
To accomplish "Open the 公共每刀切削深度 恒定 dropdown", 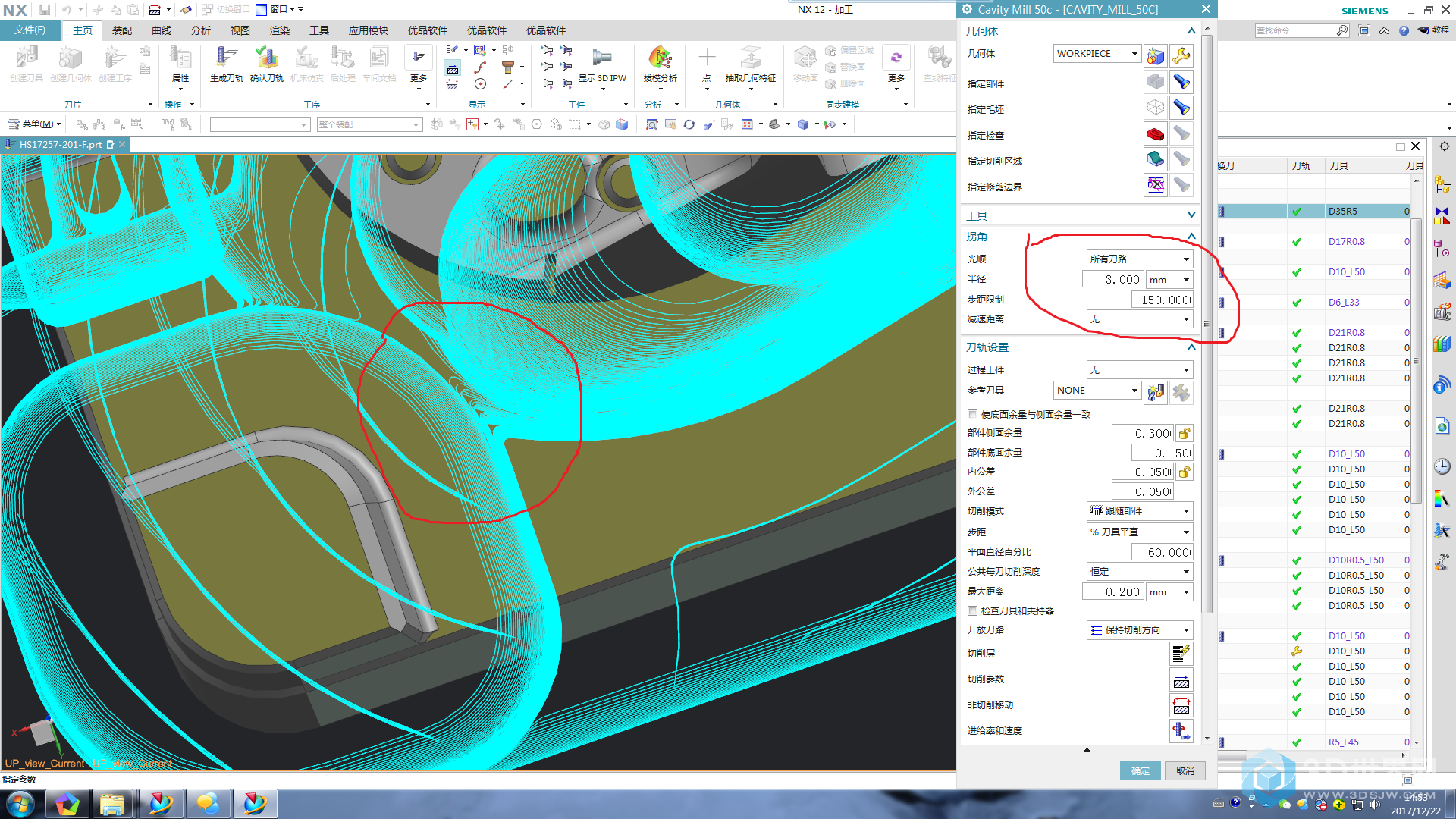I will click(x=1140, y=571).
